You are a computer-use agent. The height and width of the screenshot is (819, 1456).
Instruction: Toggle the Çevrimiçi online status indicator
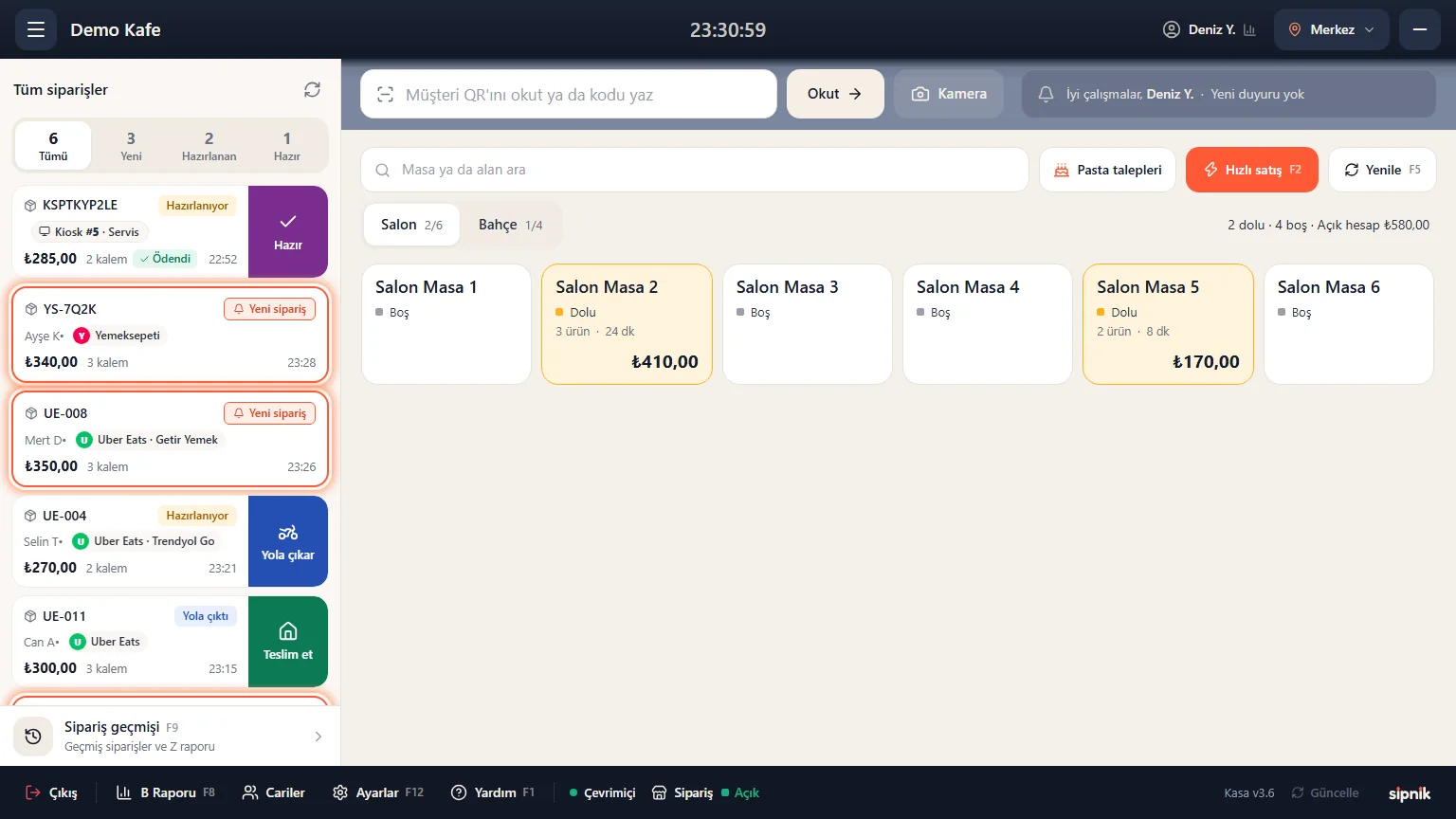coord(602,792)
